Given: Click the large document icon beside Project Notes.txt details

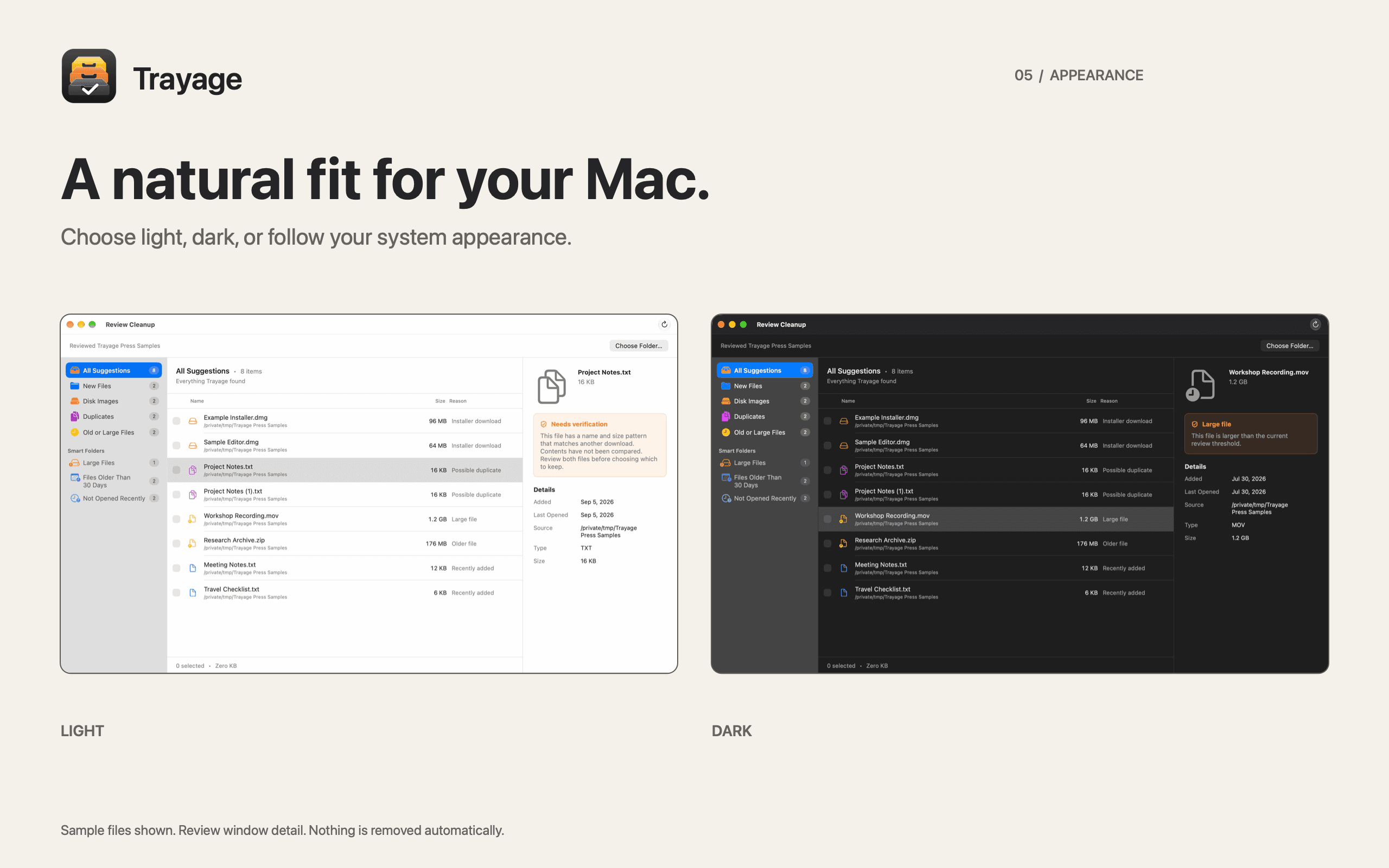Looking at the screenshot, I should (552, 386).
